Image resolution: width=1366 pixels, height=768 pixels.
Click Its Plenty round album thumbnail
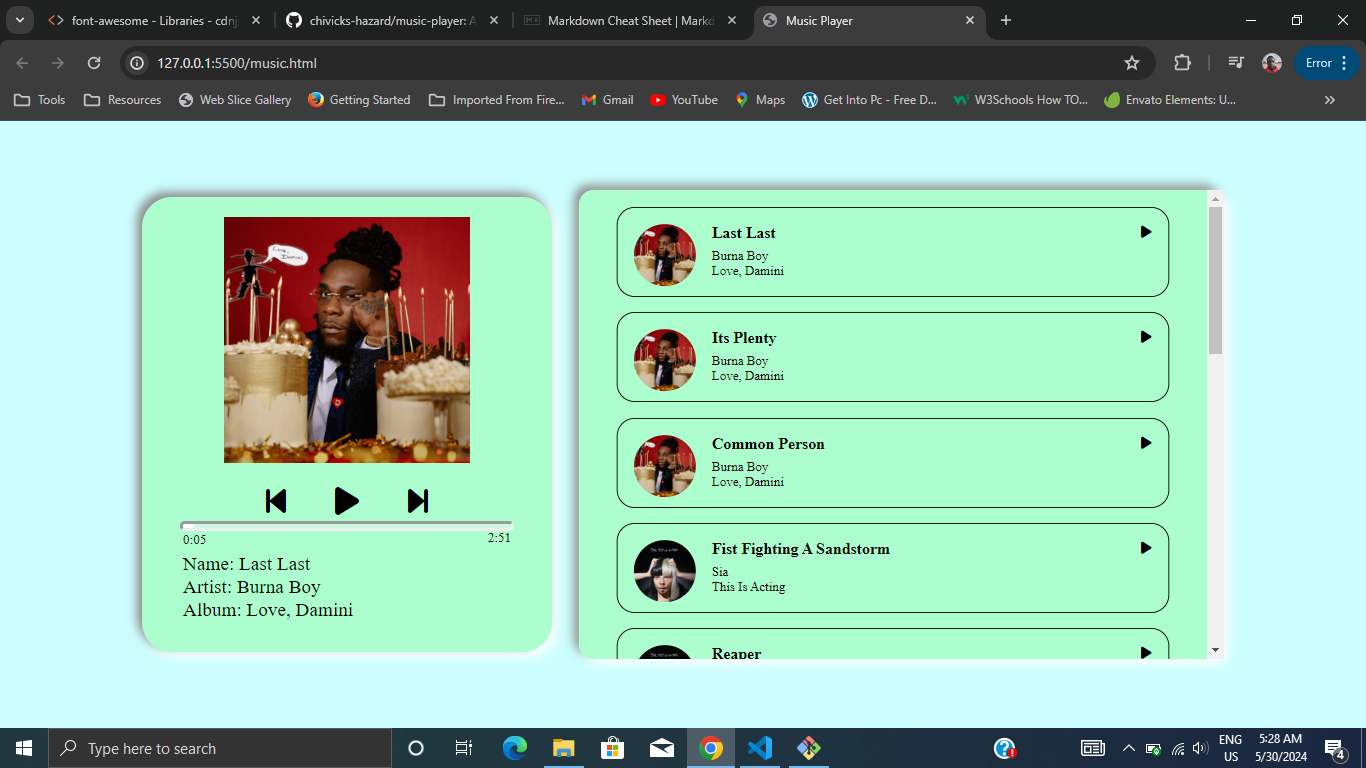pos(665,360)
